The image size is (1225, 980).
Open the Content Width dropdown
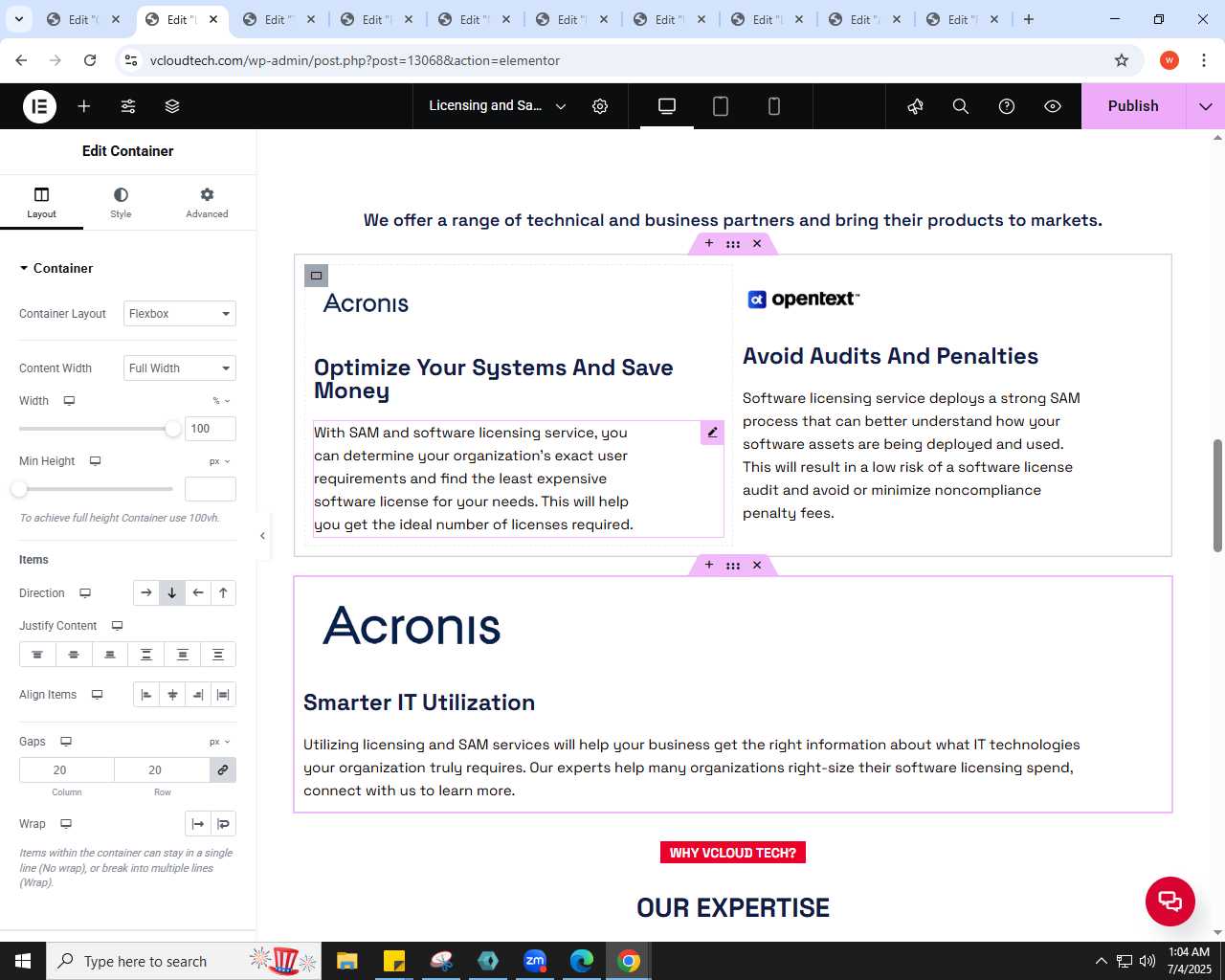click(x=180, y=368)
